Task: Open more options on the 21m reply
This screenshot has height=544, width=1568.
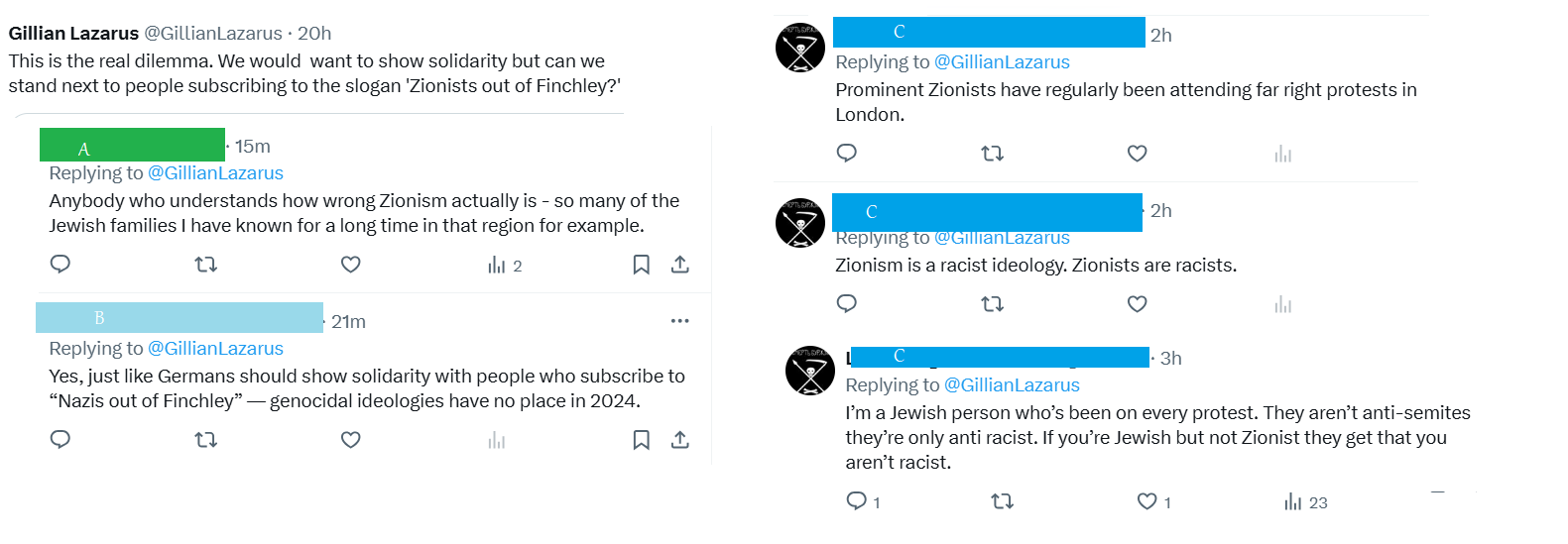Action: pyautogui.click(x=679, y=321)
